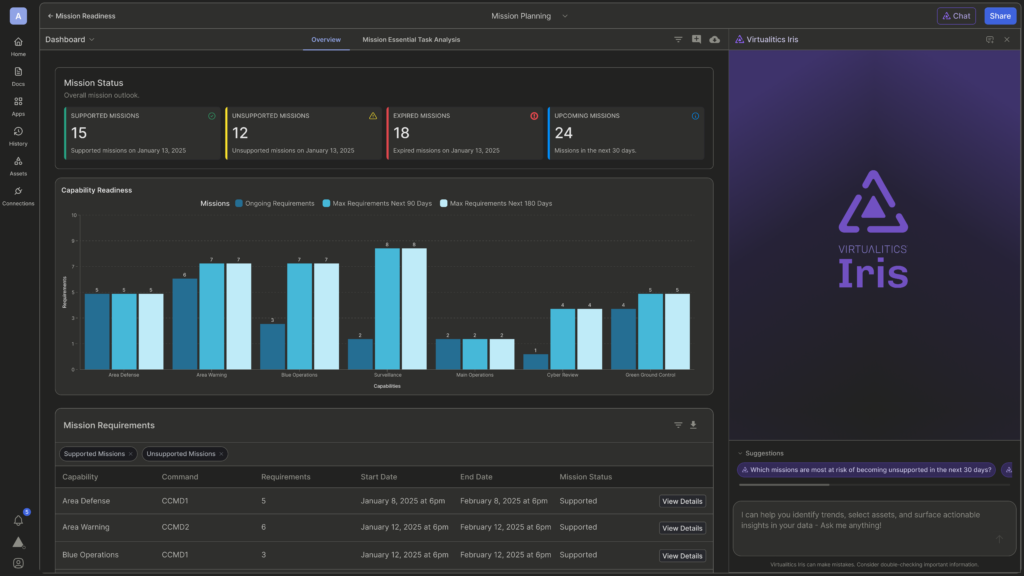Click the Unsupported Missions card value 12
This screenshot has height=576, width=1024.
click(x=240, y=133)
